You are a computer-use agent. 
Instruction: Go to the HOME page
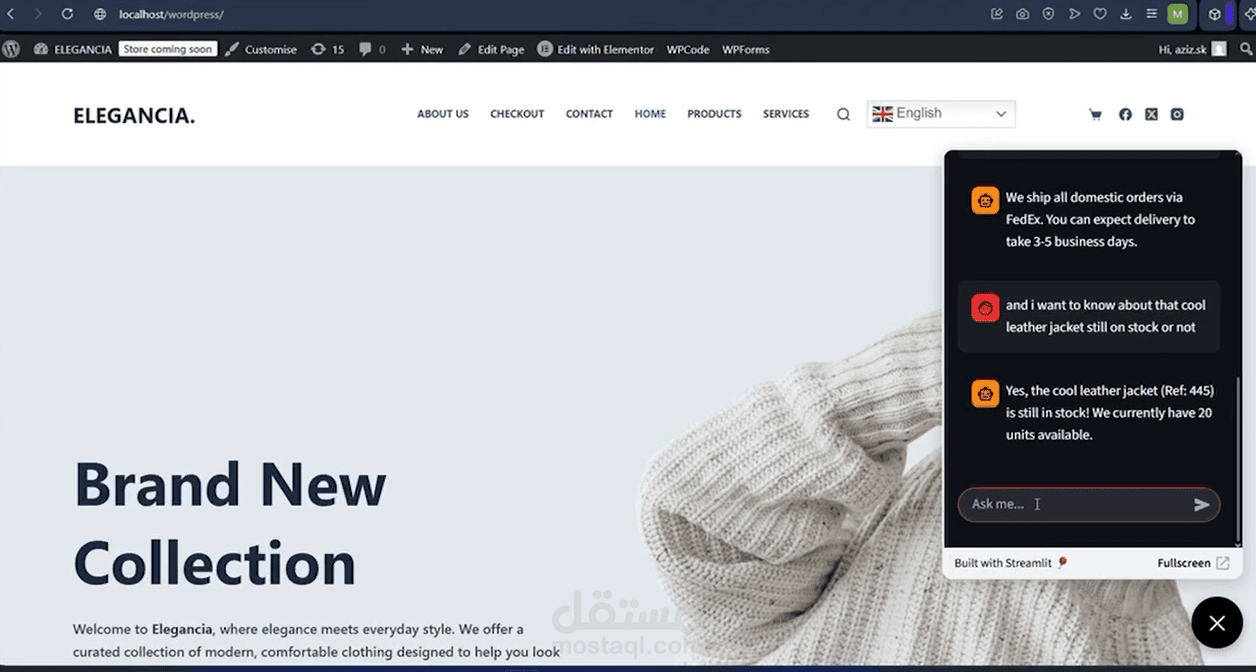click(650, 114)
